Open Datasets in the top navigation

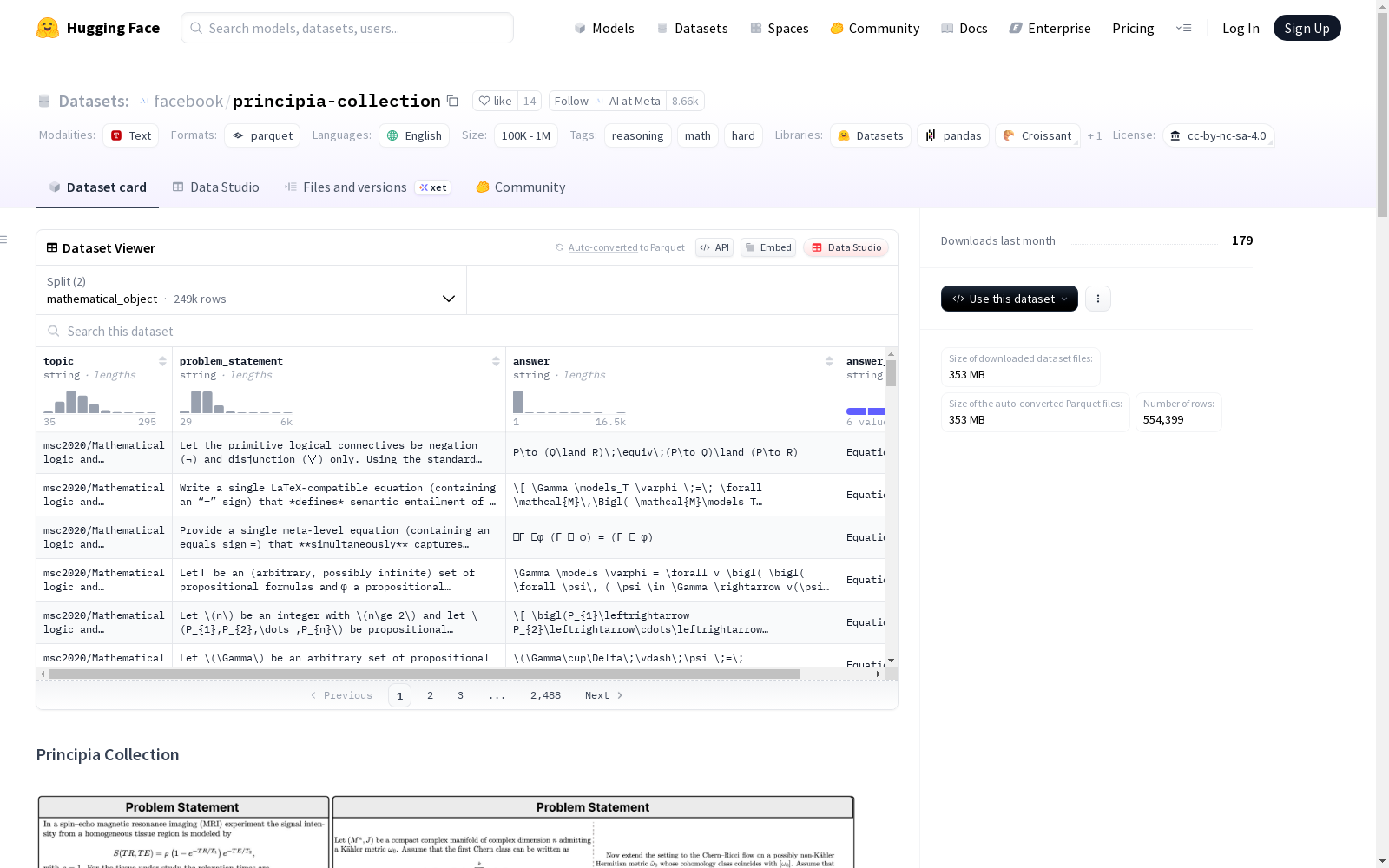point(692,28)
